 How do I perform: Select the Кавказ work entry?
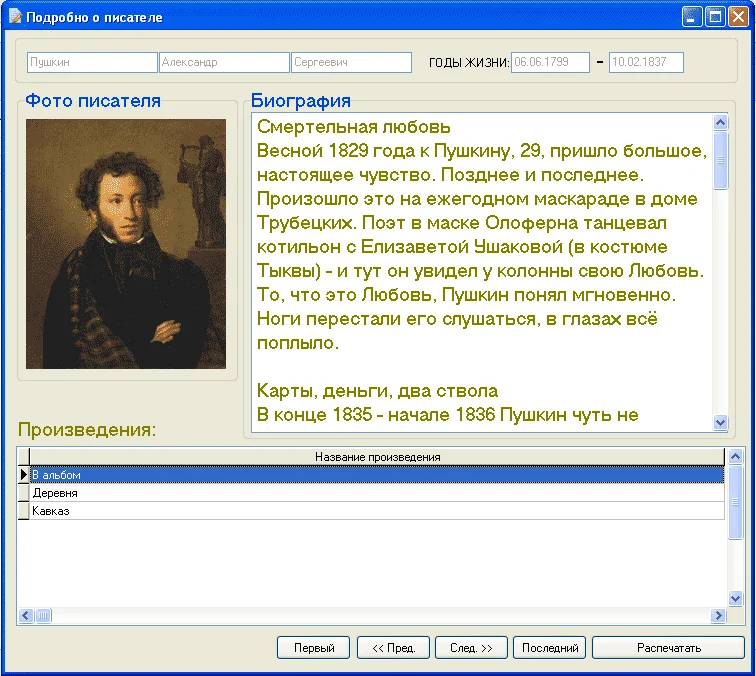click(376, 511)
